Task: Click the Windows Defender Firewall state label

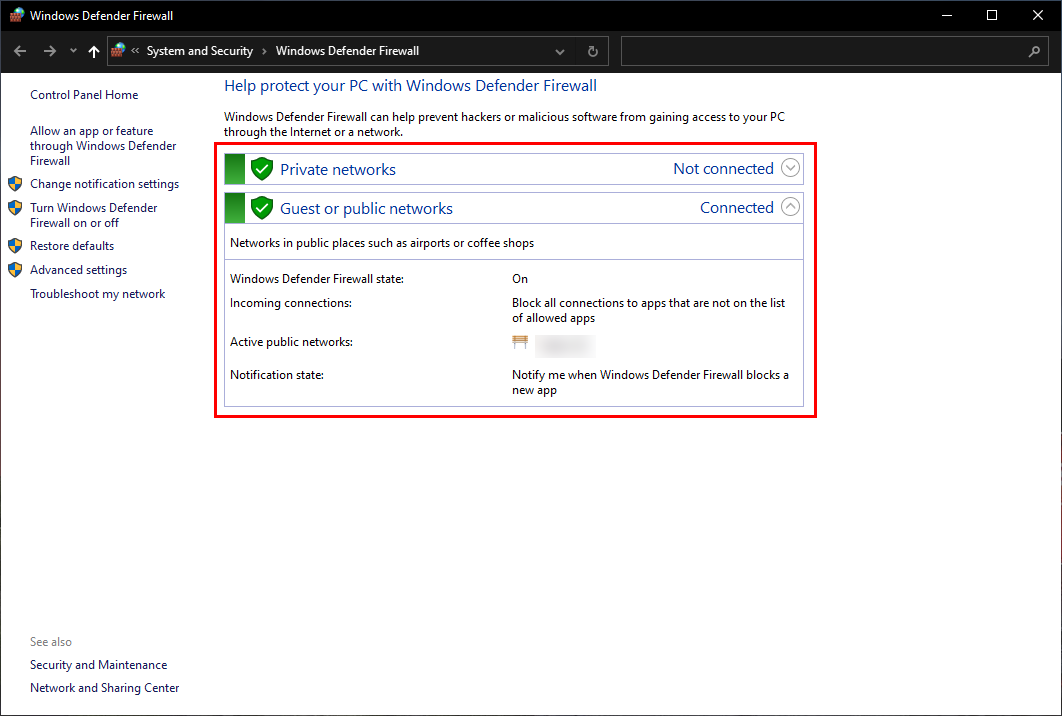Action: point(316,279)
